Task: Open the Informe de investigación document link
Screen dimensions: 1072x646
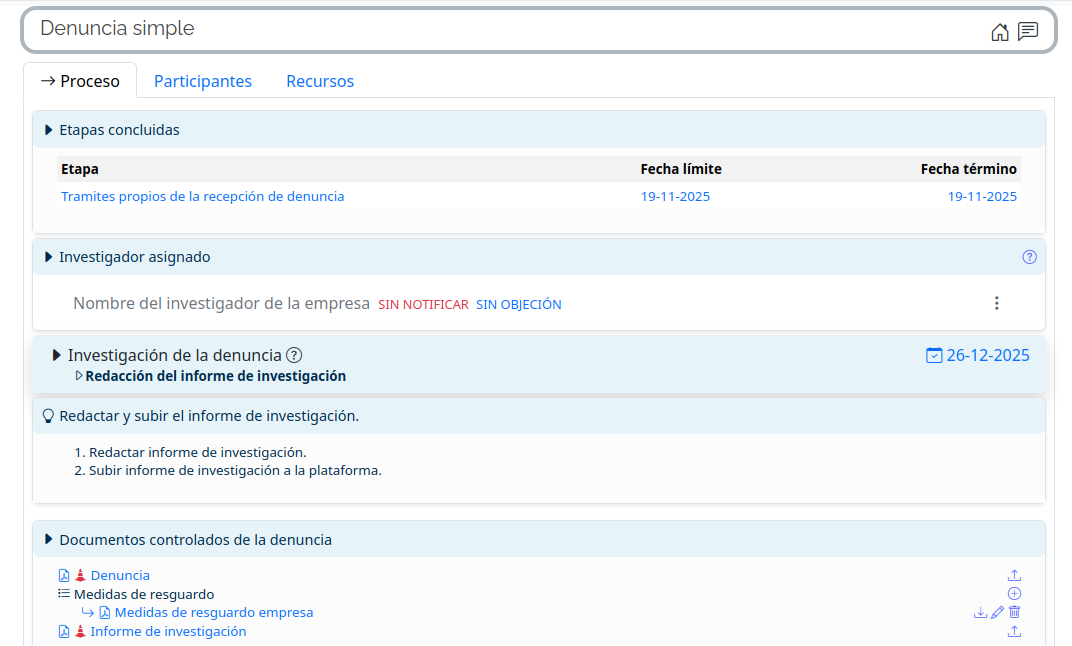Action: tap(168, 631)
